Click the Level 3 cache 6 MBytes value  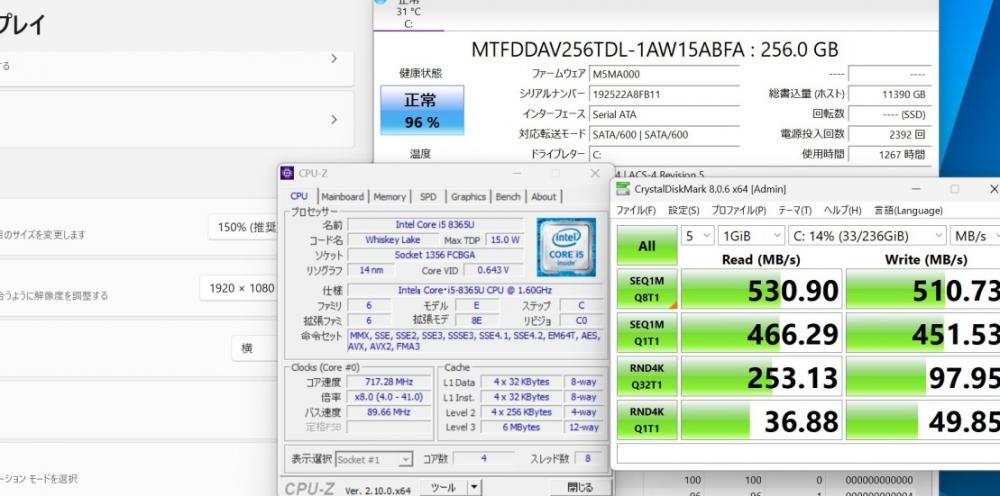521,428
